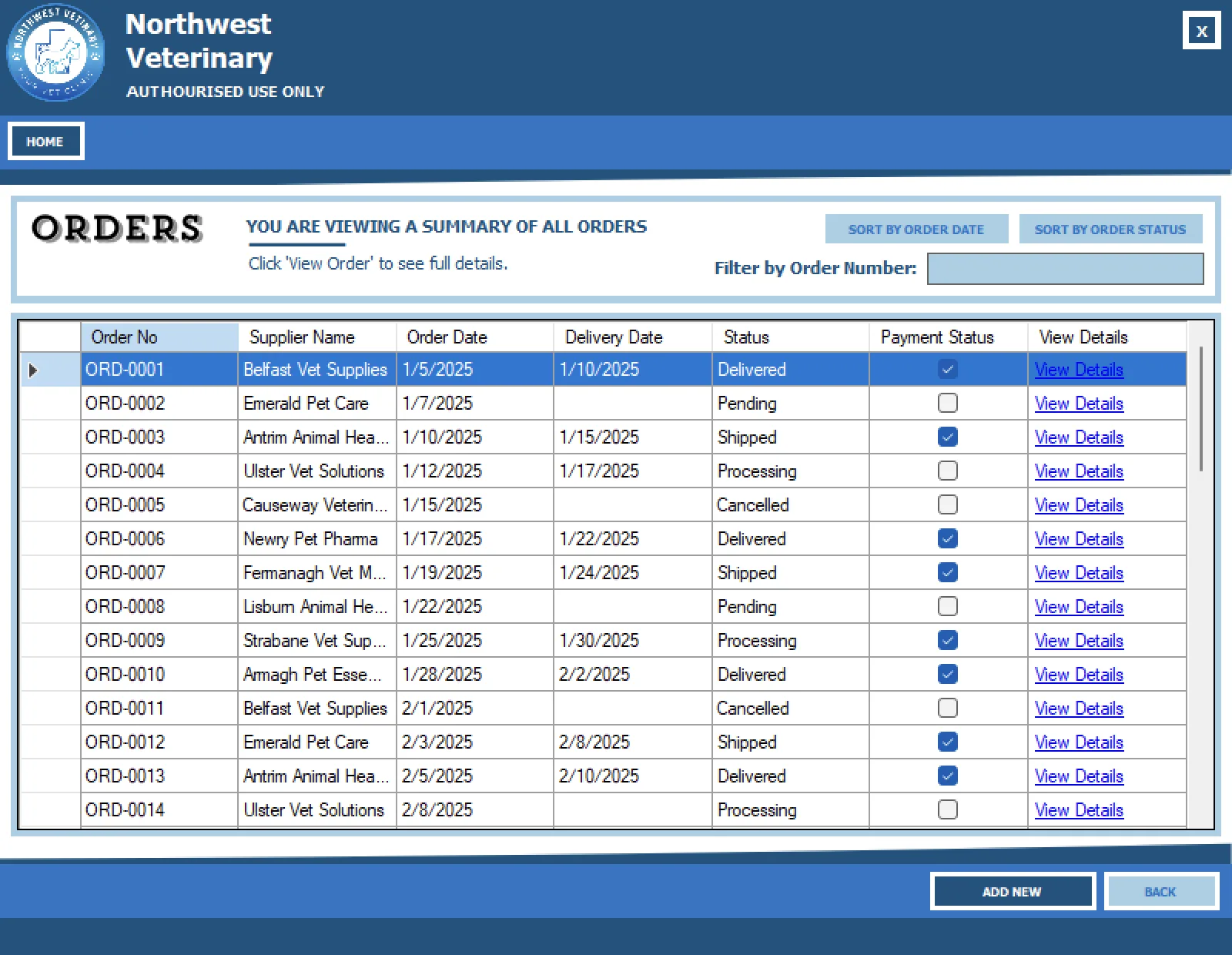The width and height of the screenshot is (1232, 955).
Task: View details of order ORD-0011
Action: click(1079, 709)
